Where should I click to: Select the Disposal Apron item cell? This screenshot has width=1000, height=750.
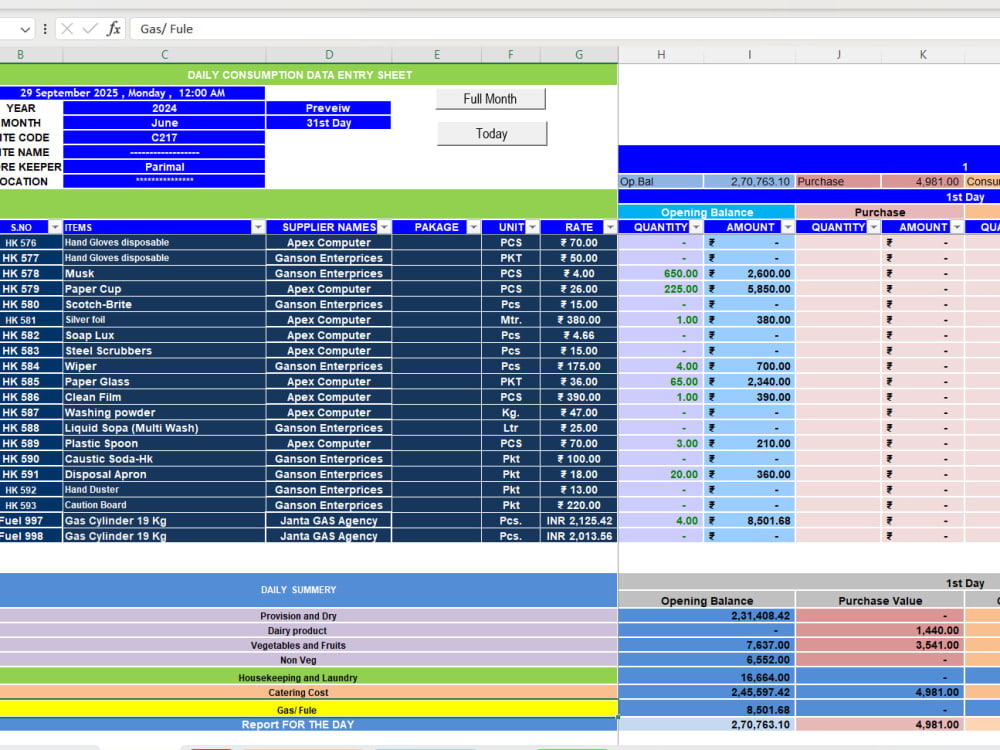click(x=164, y=474)
